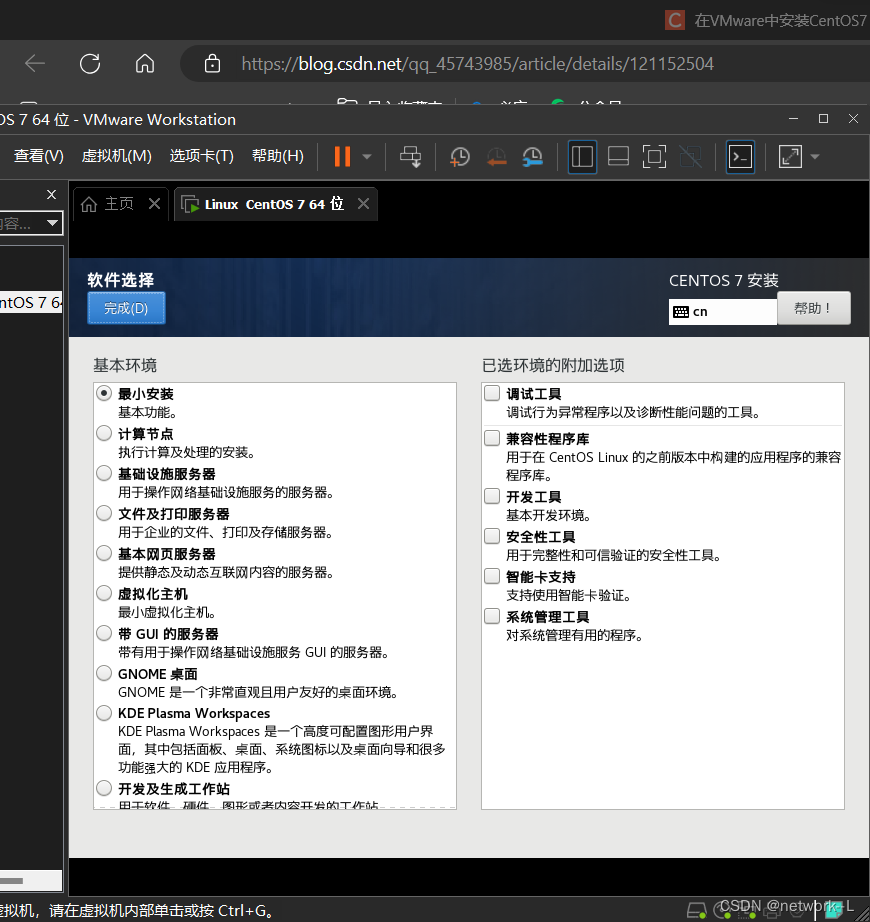
Task: Click the blog.csdn.net URL address field
Action: 477,64
